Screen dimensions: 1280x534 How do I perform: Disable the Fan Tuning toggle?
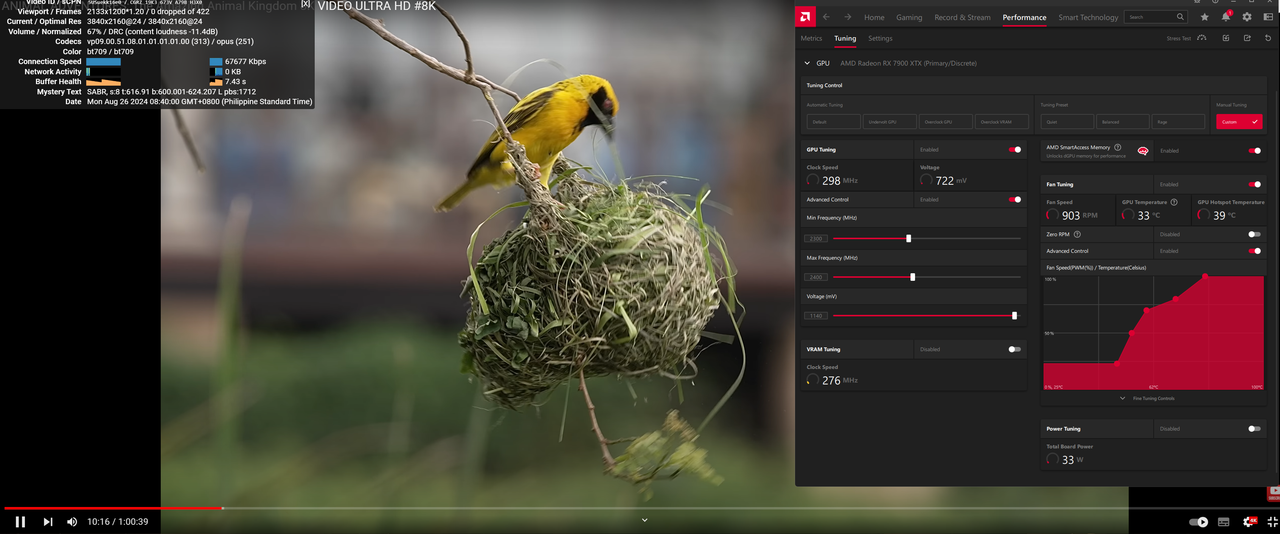tap(1254, 184)
